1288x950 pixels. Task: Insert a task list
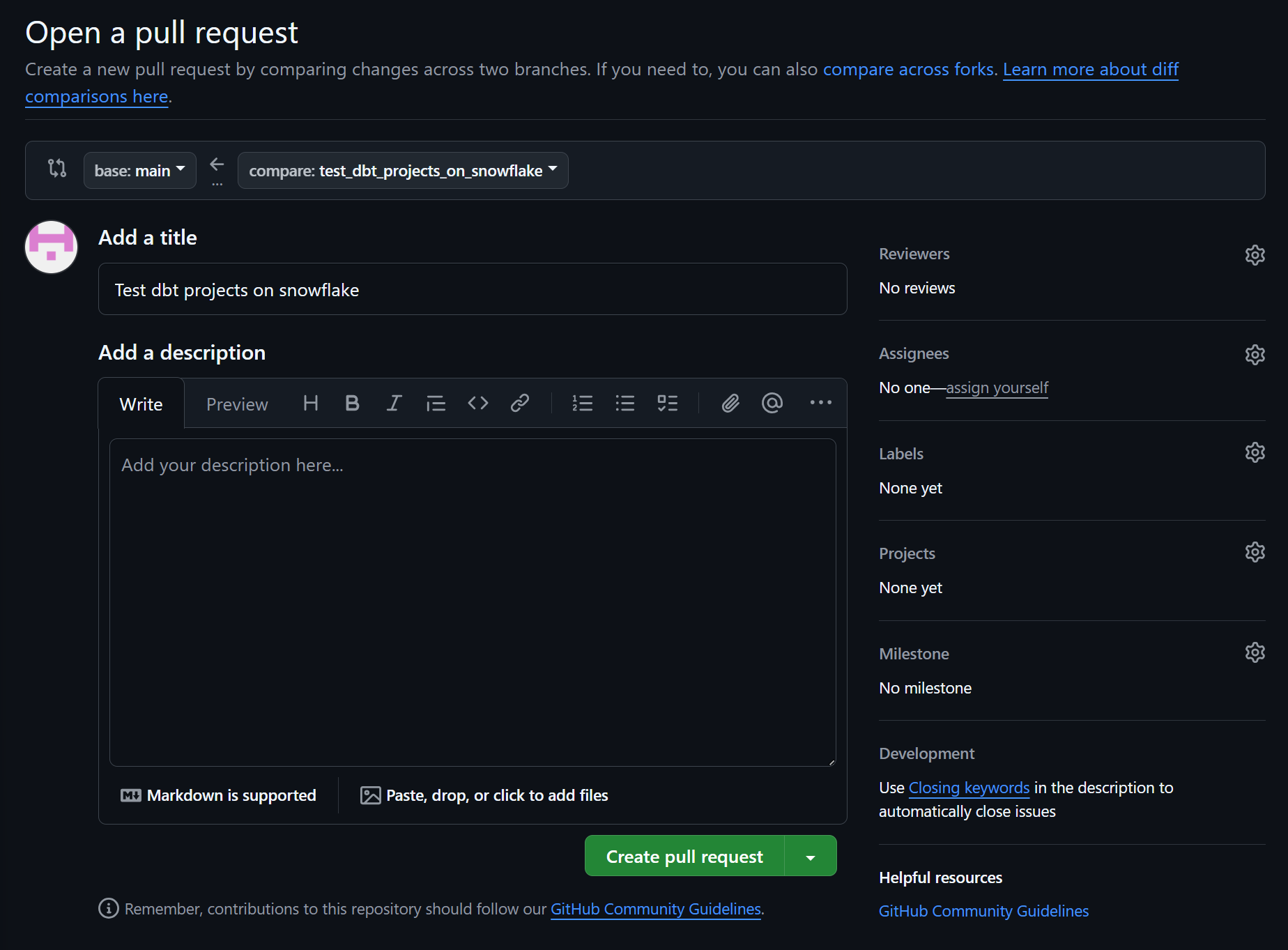click(x=667, y=403)
